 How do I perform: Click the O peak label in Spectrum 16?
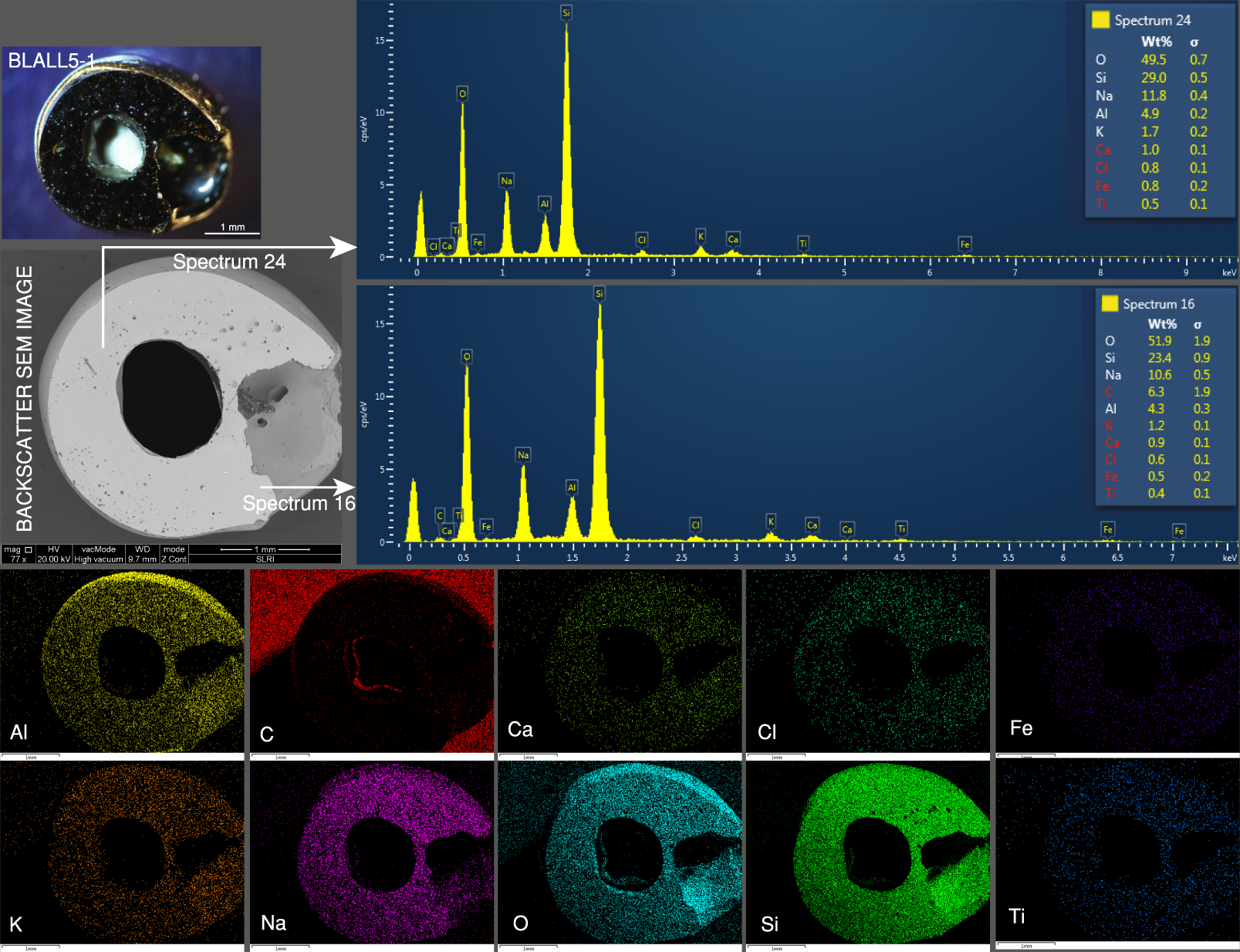467,356
